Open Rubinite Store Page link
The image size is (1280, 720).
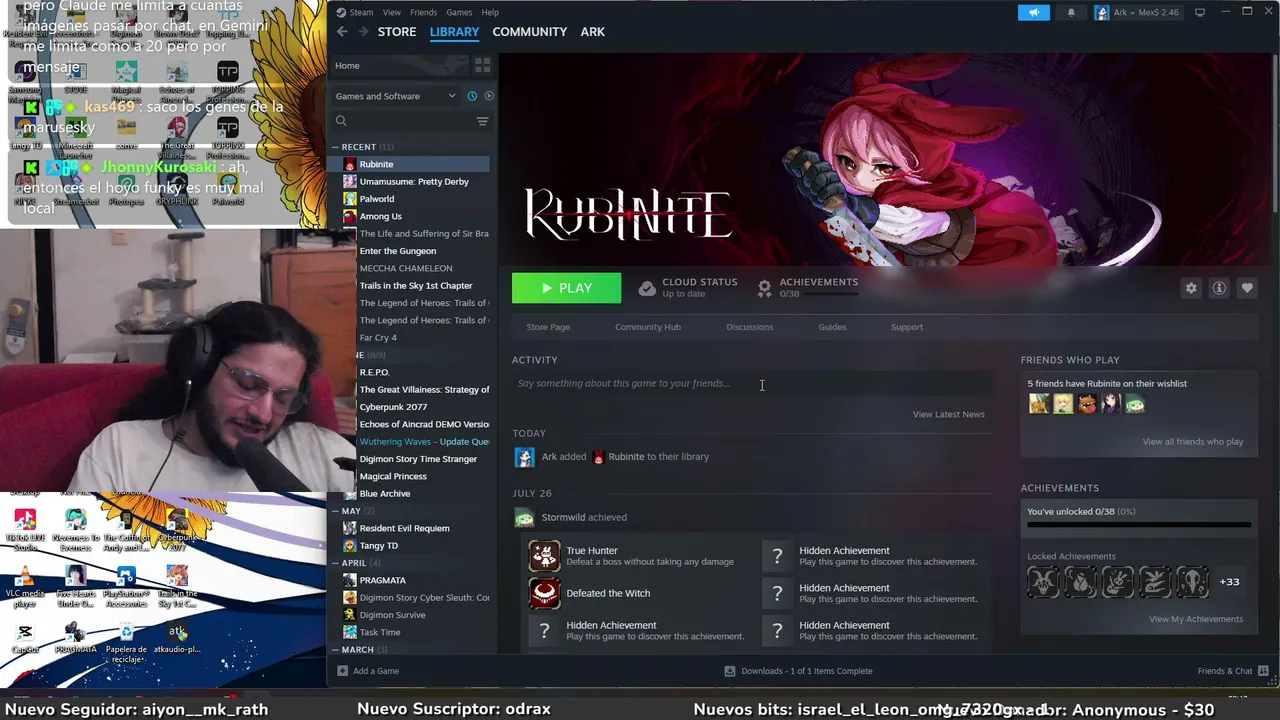(x=548, y=327)
